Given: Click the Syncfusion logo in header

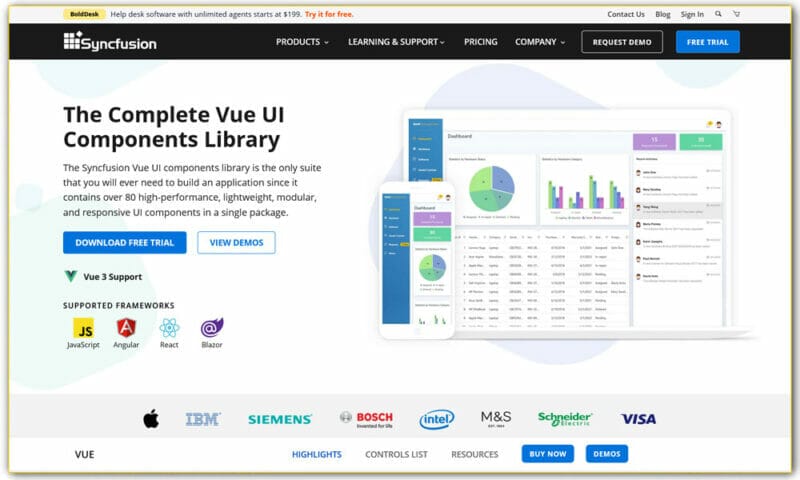Looking at the screenshot, I should click(109, 42).
